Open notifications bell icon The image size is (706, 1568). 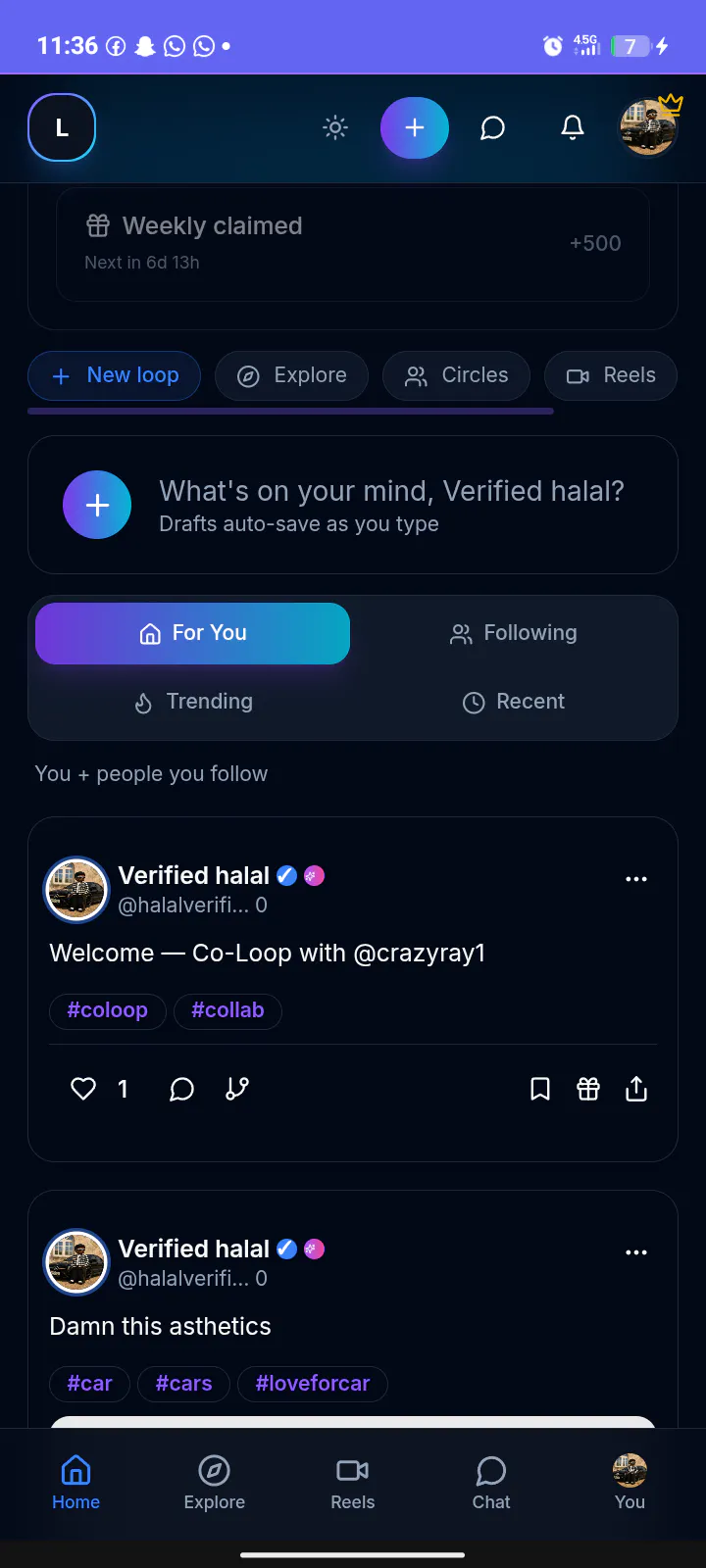[x=573, y=128]
